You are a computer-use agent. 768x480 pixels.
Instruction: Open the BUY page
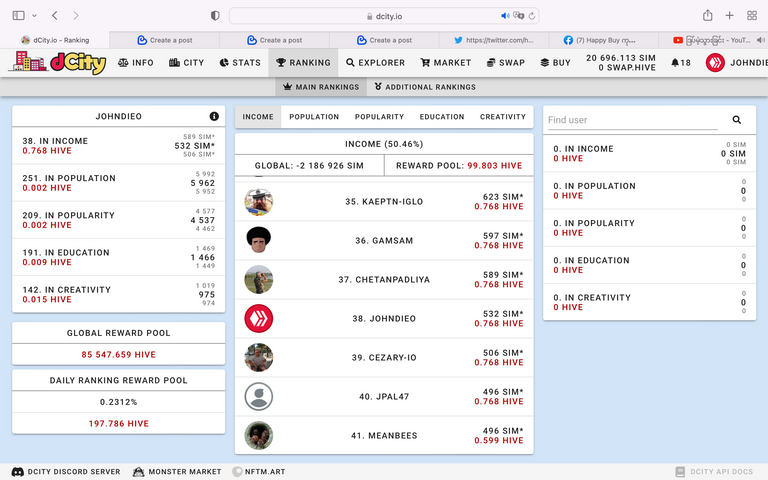[x=555, y=63]
